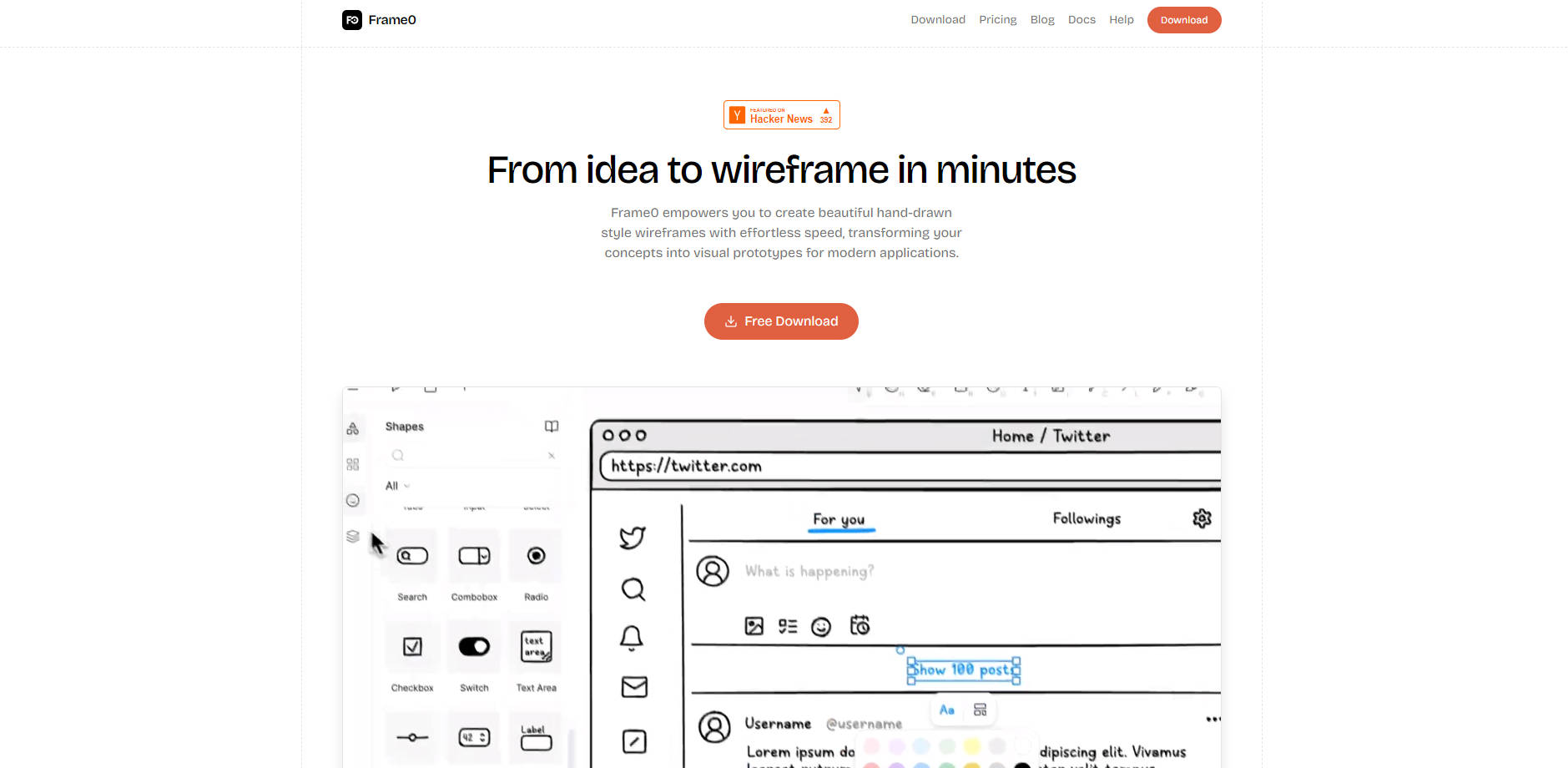Pick the yellow color swatch
This screenshot has width=1568, height=768.
click(971, 746)
